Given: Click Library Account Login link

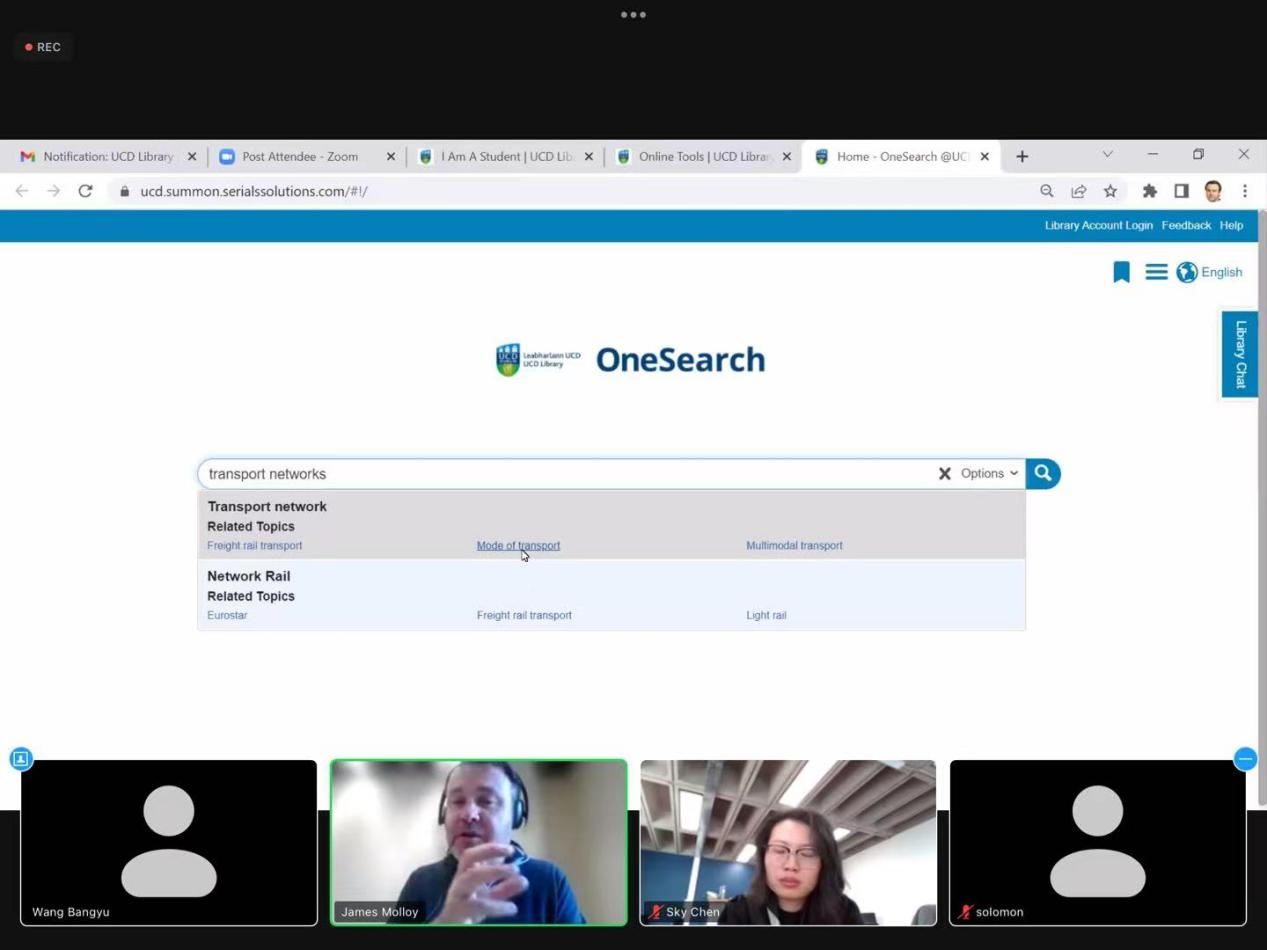Looking at the screenshot, I should pos(1098,226).
